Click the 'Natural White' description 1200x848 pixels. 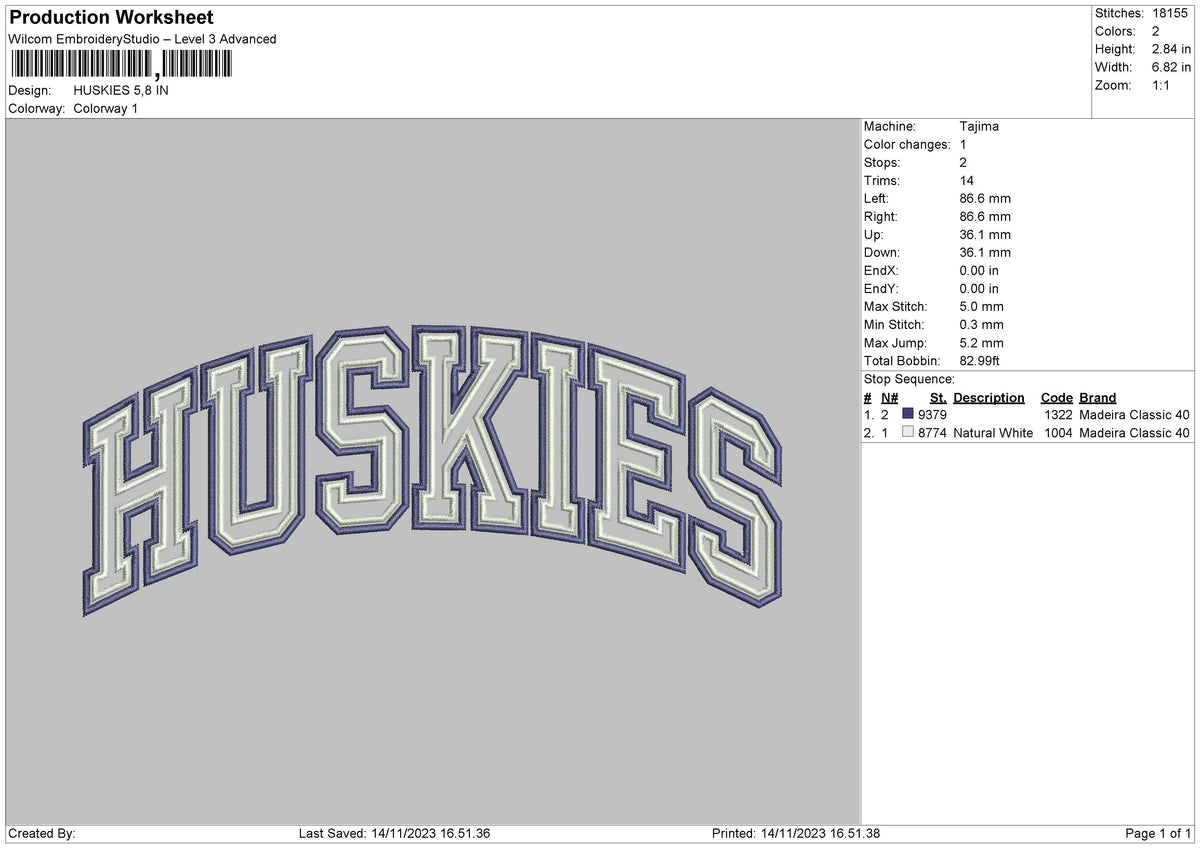(x=993, y=432)
